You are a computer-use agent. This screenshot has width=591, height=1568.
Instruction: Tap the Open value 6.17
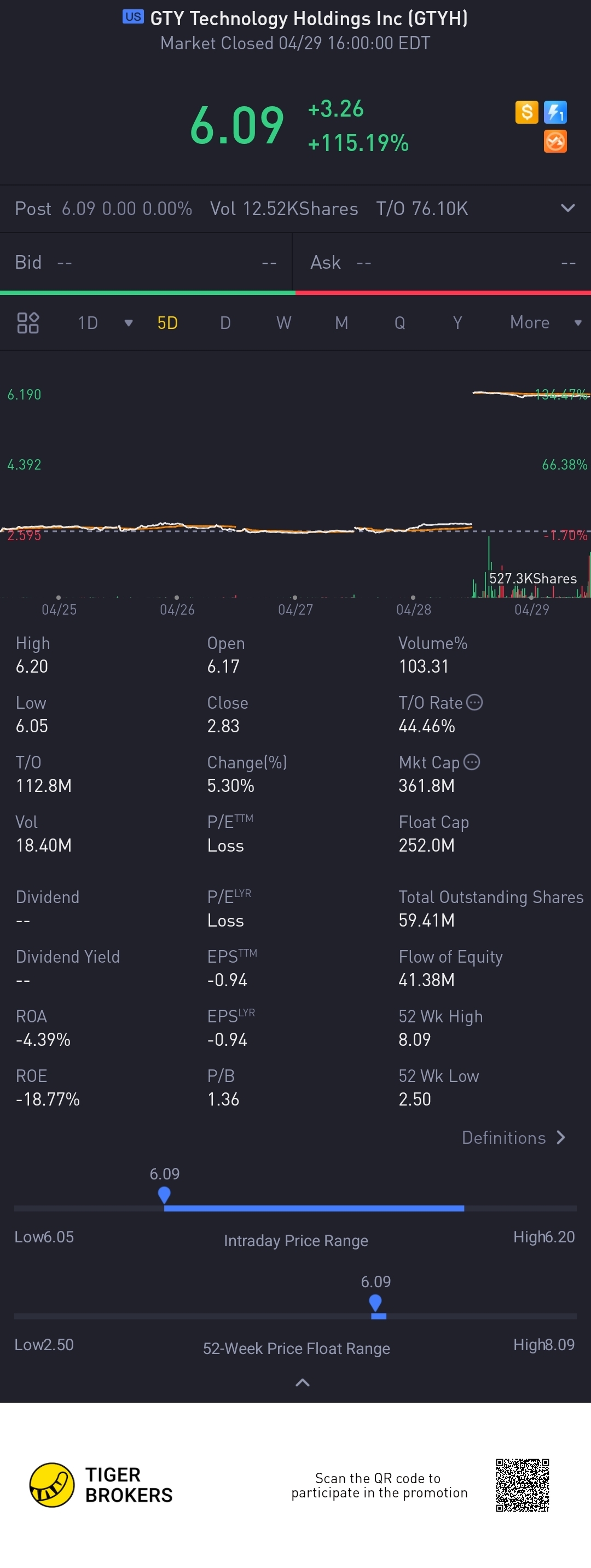[x=223, y=667]
